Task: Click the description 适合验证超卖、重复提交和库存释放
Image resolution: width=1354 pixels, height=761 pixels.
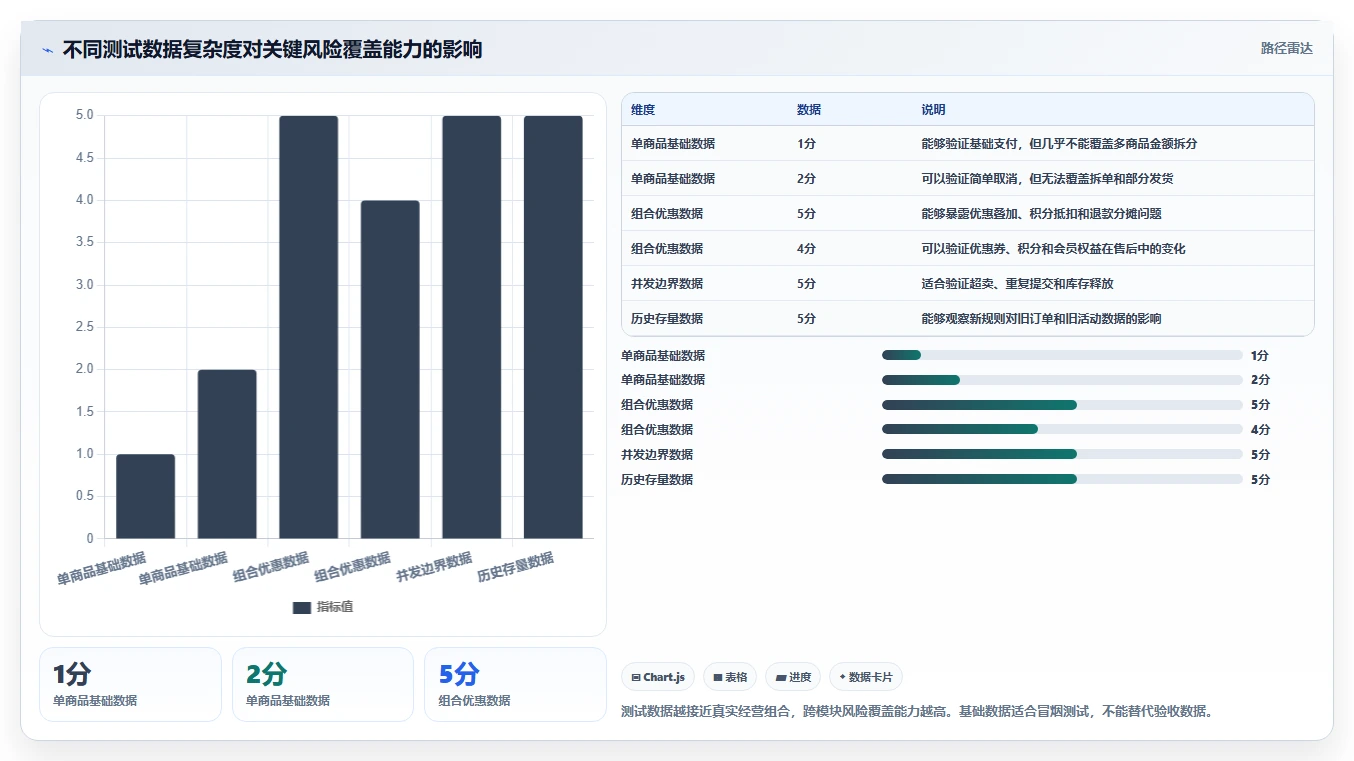Action: (1017, 284)
